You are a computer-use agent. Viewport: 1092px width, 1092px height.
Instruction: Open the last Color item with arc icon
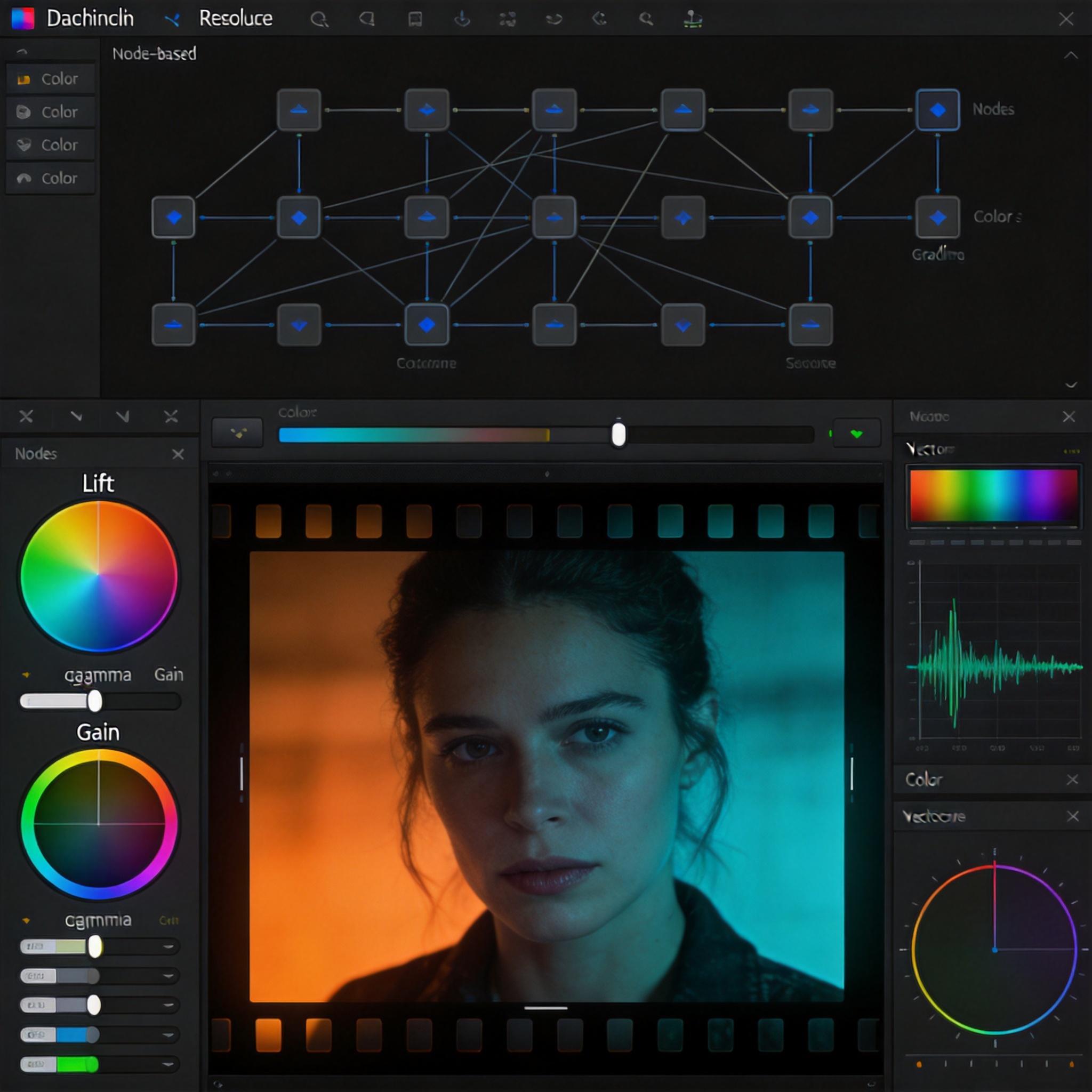point(50,178)
